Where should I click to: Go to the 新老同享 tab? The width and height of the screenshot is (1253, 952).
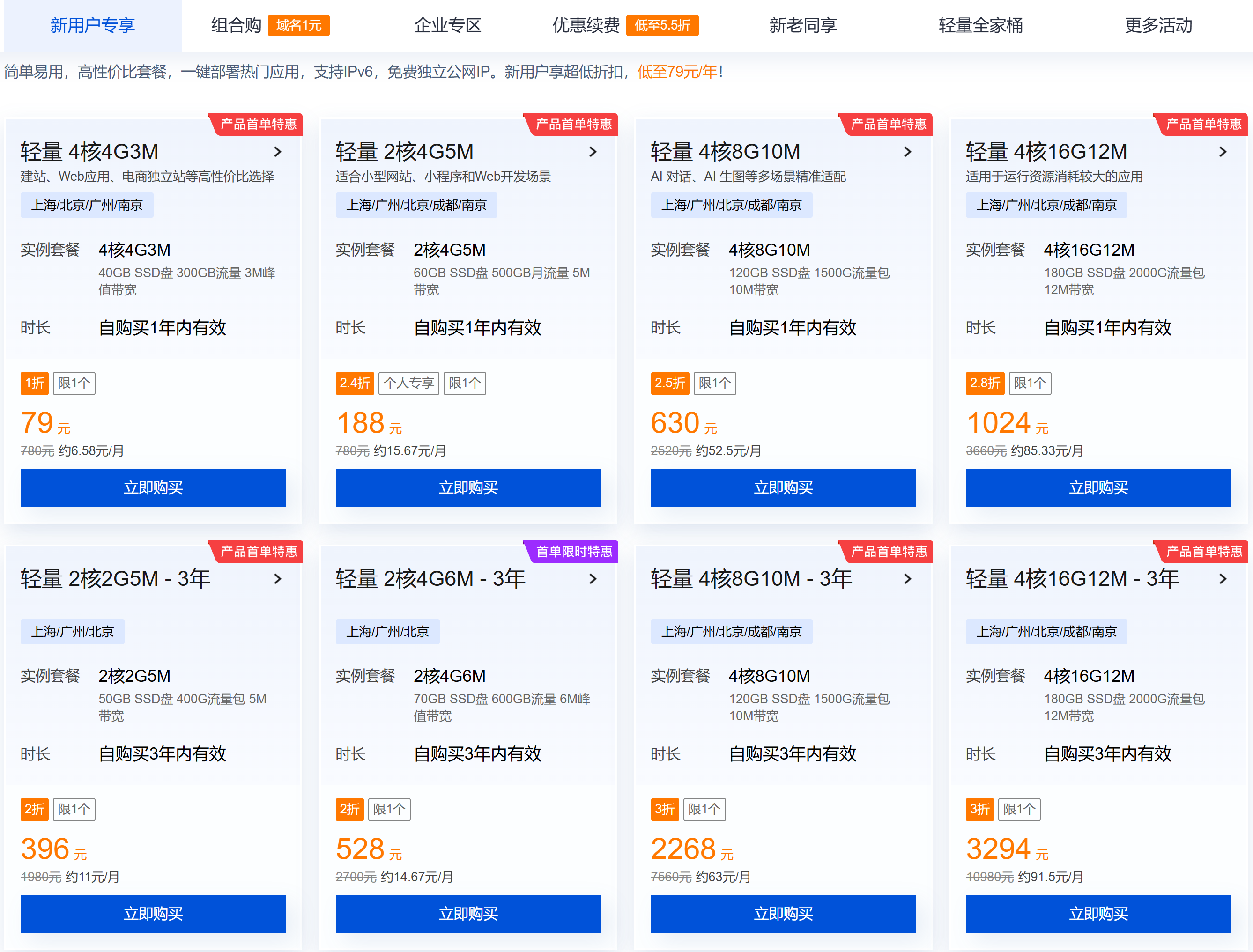[x=802, y=25]
